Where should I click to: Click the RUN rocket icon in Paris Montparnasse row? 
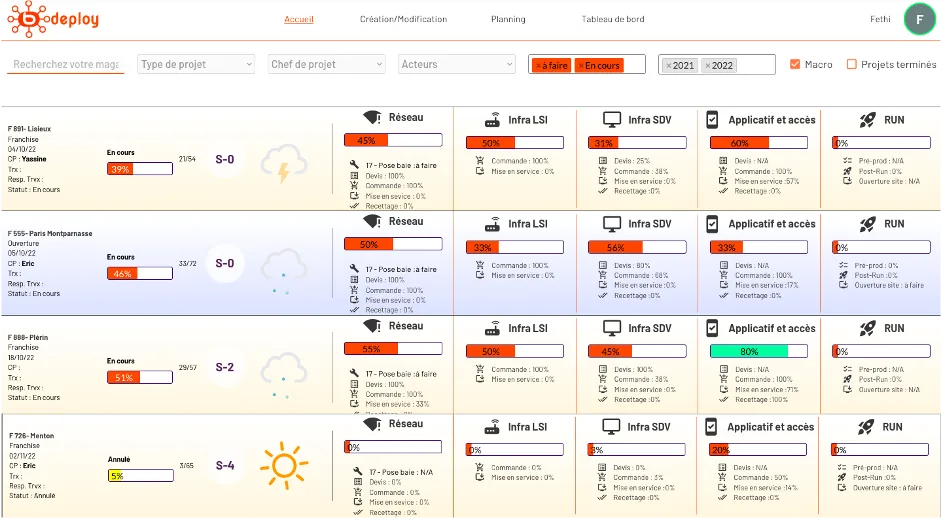[867, 224]
